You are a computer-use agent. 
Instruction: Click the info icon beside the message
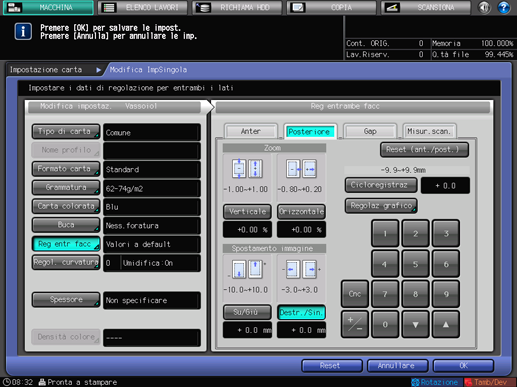click(x=23, y=32)
